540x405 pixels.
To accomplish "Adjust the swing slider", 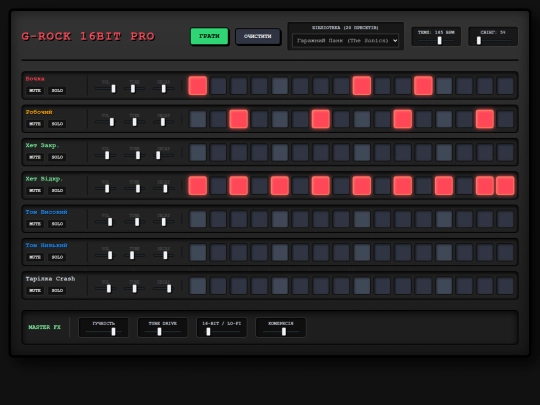I will 493,41.
